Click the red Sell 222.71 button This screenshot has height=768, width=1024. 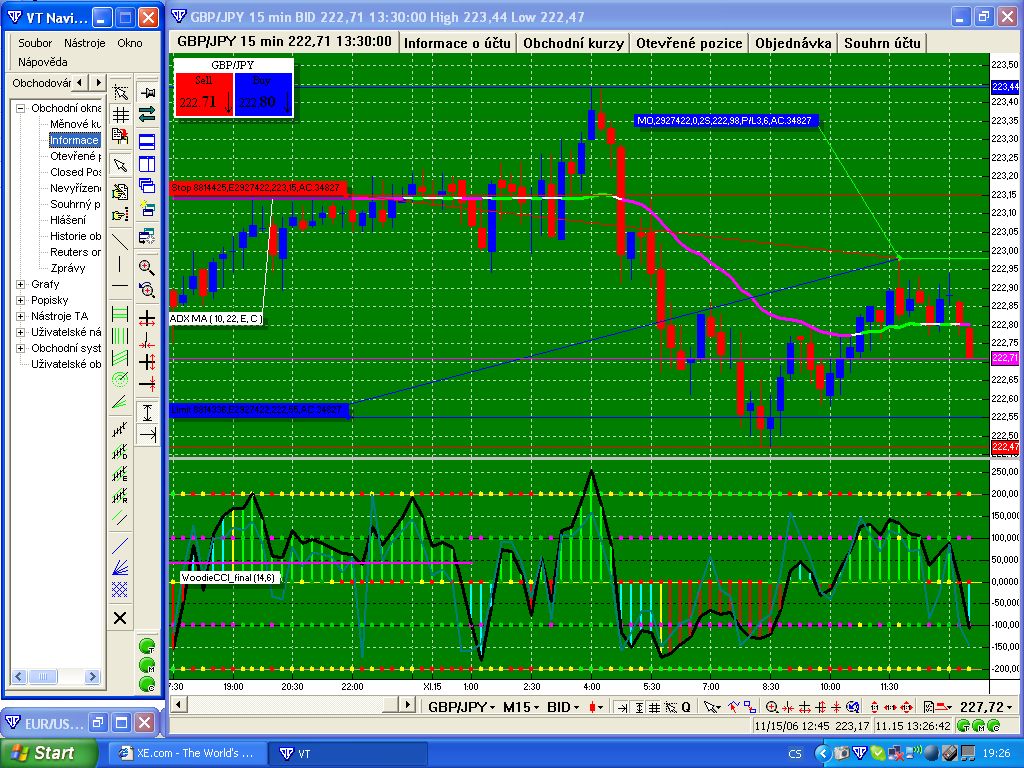[204, 94]
